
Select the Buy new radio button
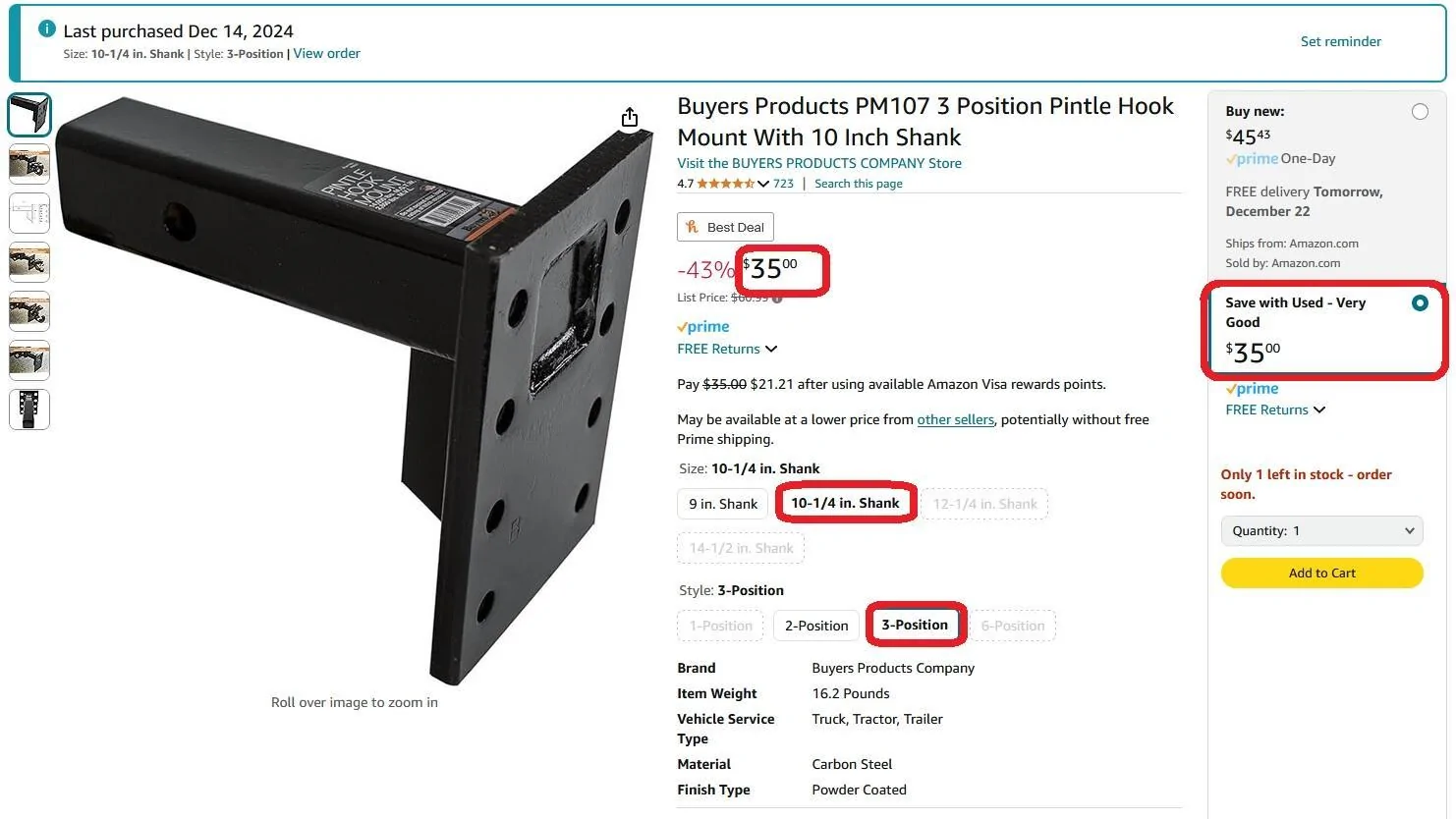(x=1420, y=112)
